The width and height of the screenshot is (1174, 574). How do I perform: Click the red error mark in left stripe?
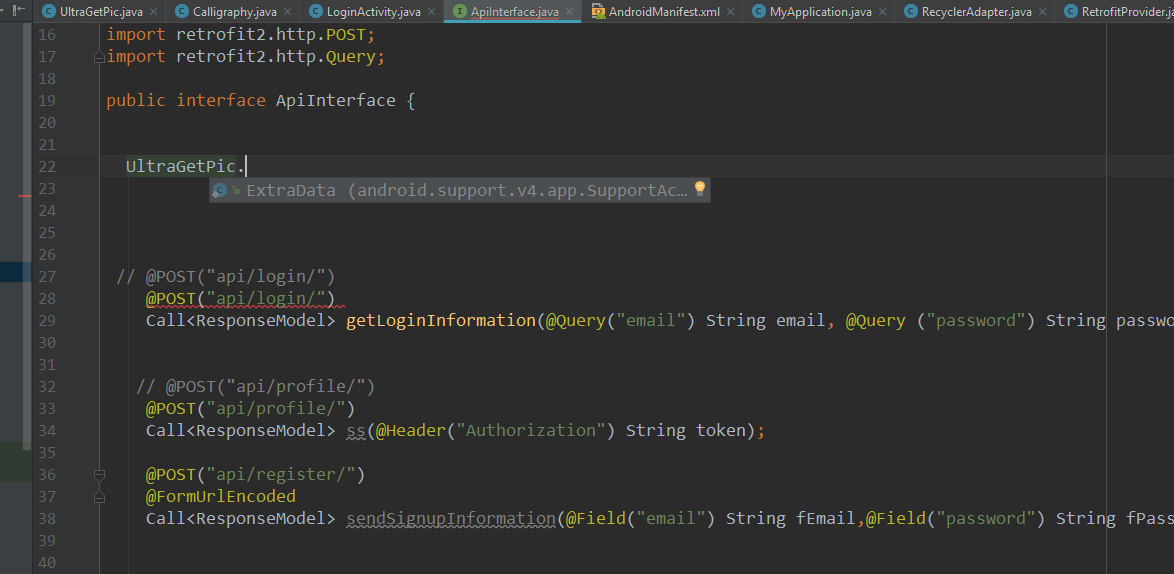coord(25,197)
